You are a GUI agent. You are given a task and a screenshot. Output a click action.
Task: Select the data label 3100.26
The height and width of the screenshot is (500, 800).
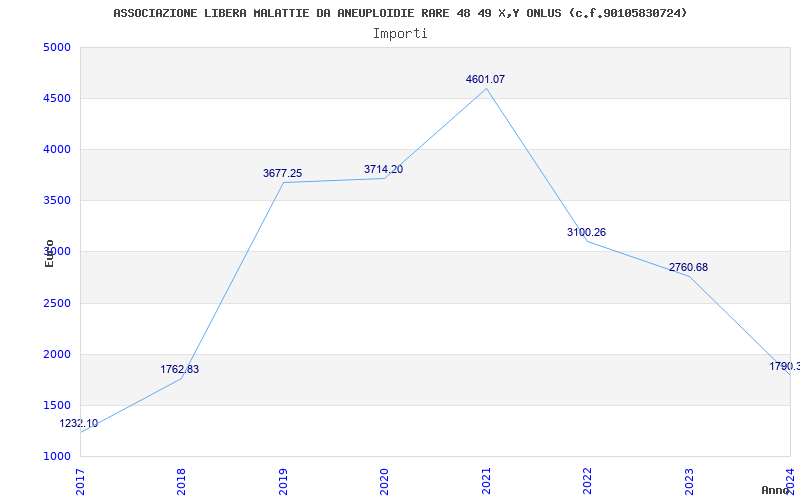point(586,233)
